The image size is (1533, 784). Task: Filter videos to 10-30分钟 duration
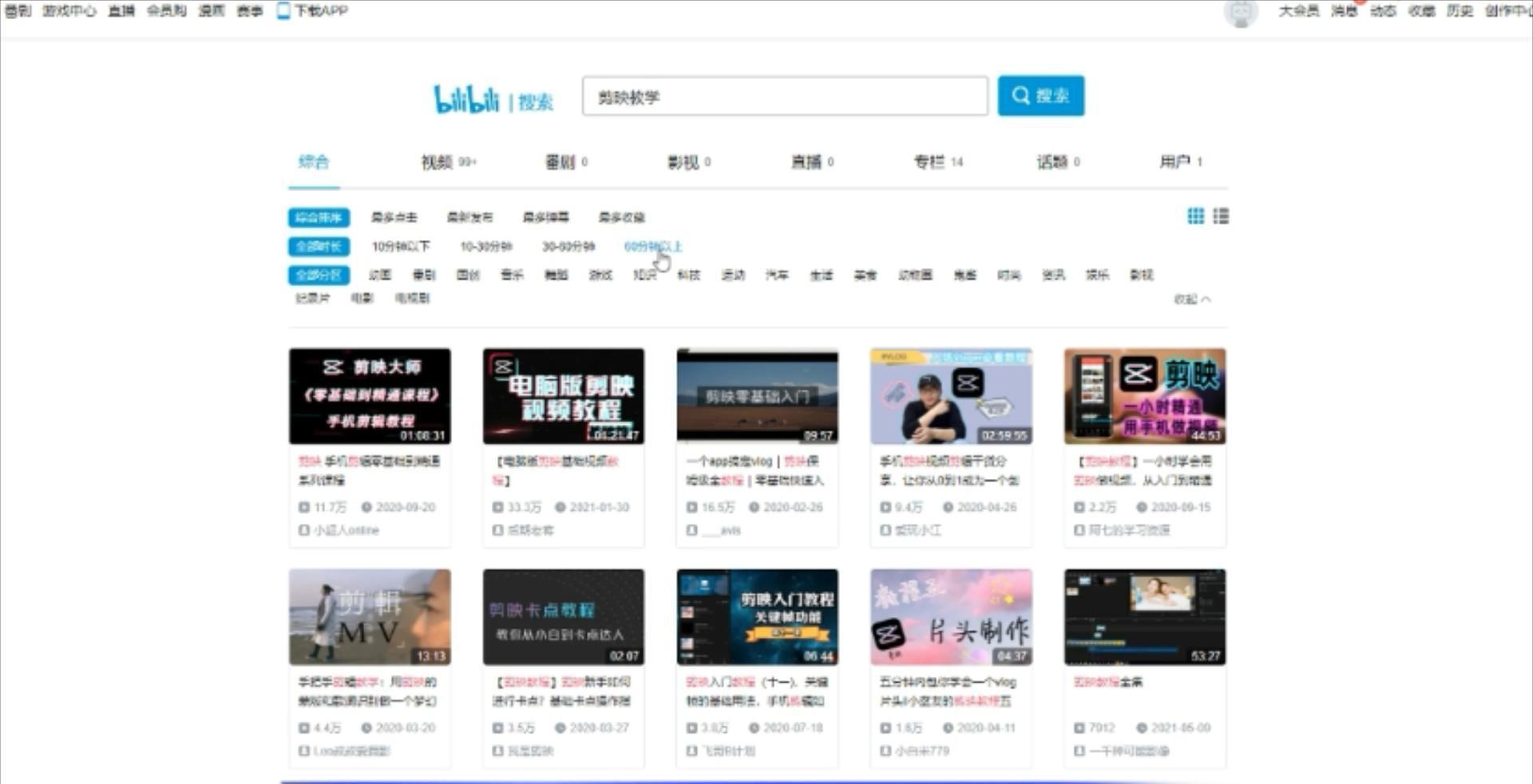point(486,247)
